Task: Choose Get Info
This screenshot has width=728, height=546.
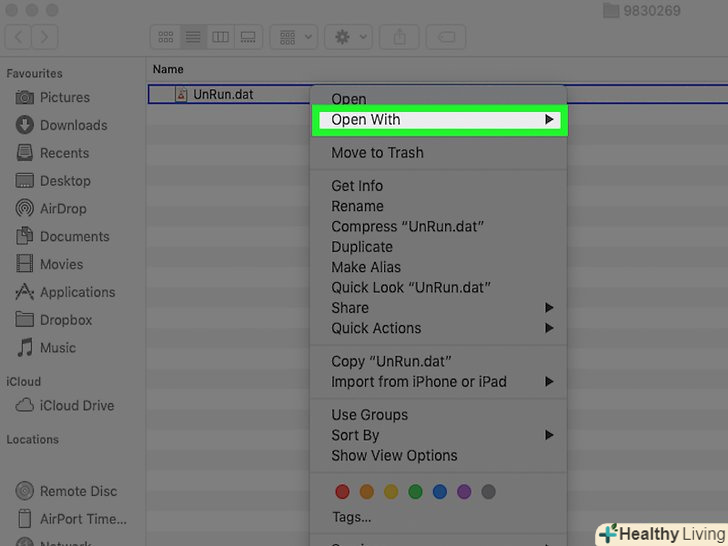Action: [x=438, y=186]
